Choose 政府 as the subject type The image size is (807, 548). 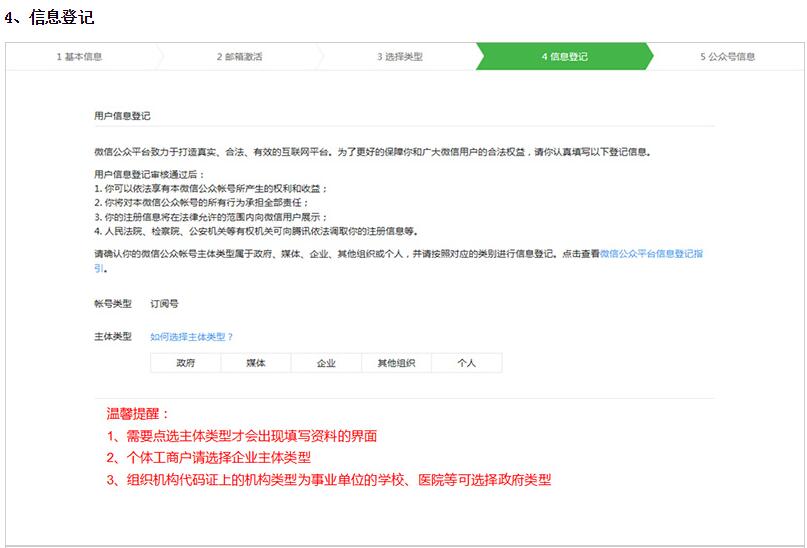click(185, 363)
